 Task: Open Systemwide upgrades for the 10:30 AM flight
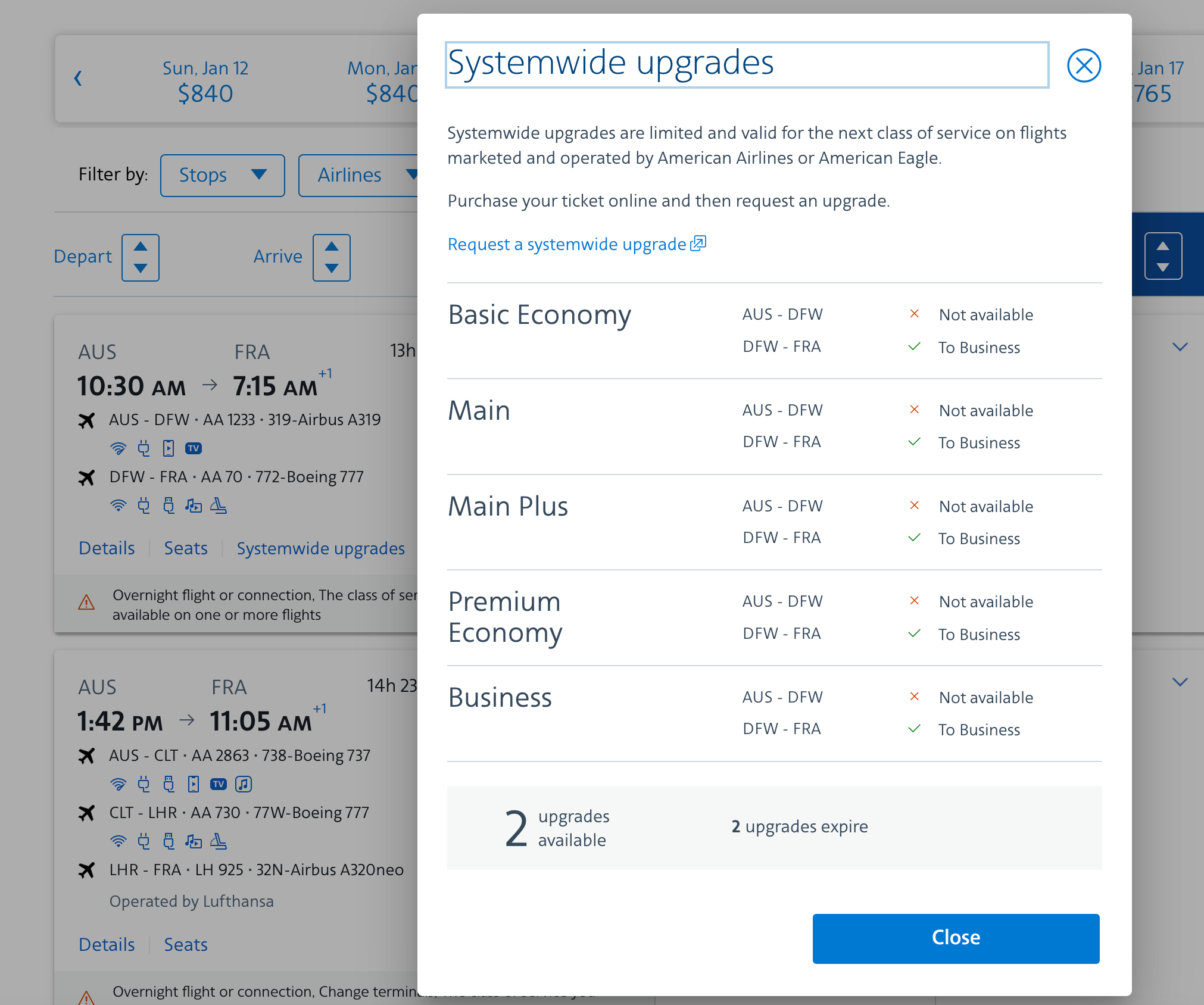coord(320,548)
